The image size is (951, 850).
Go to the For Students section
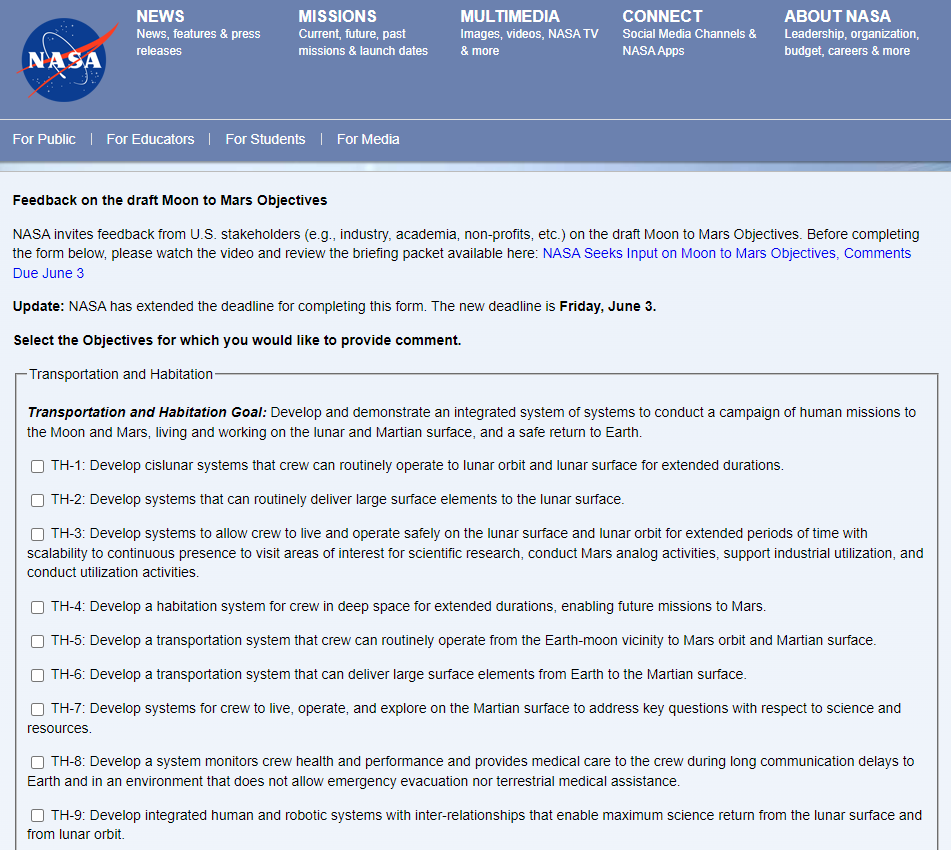click(265, 139)
